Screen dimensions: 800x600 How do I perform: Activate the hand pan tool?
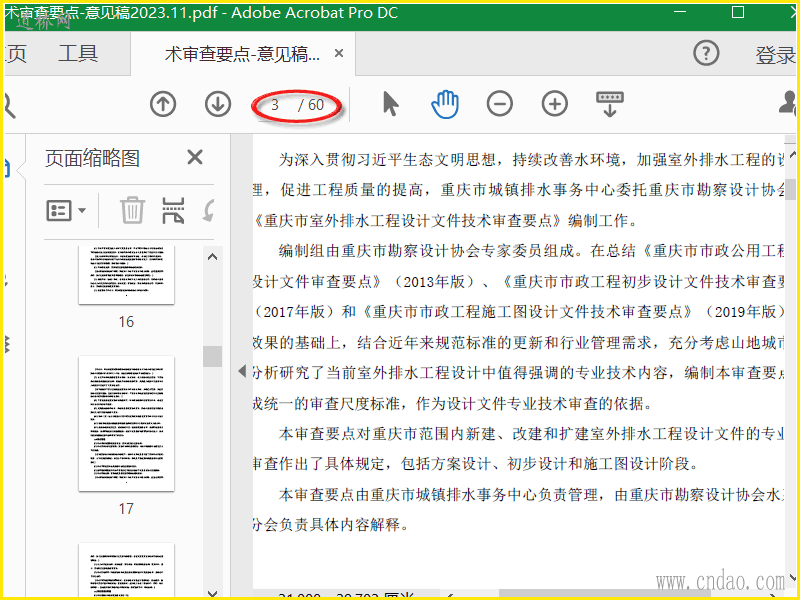click(445, 104)
